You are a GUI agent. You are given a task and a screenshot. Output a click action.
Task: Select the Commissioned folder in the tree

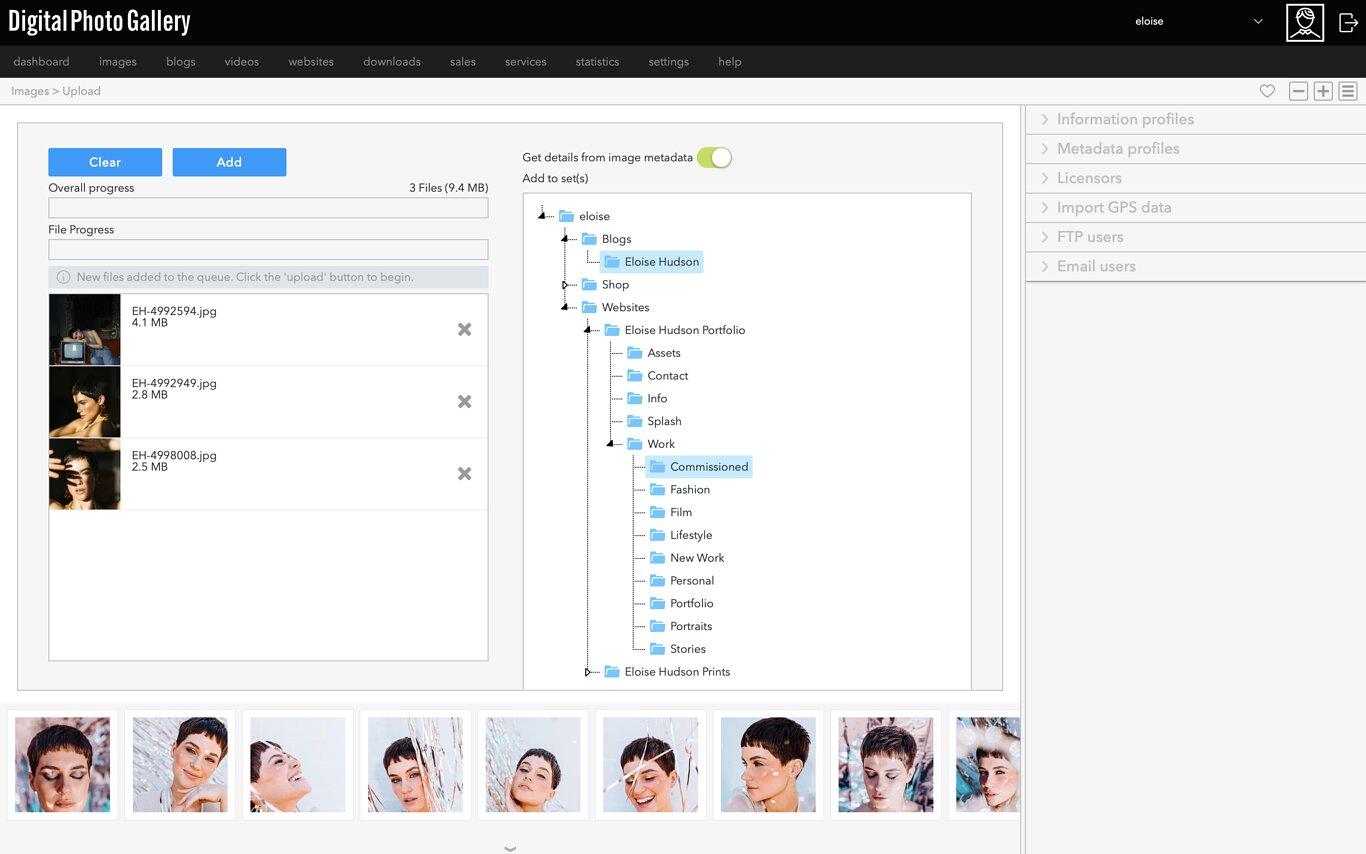point(708,467)
